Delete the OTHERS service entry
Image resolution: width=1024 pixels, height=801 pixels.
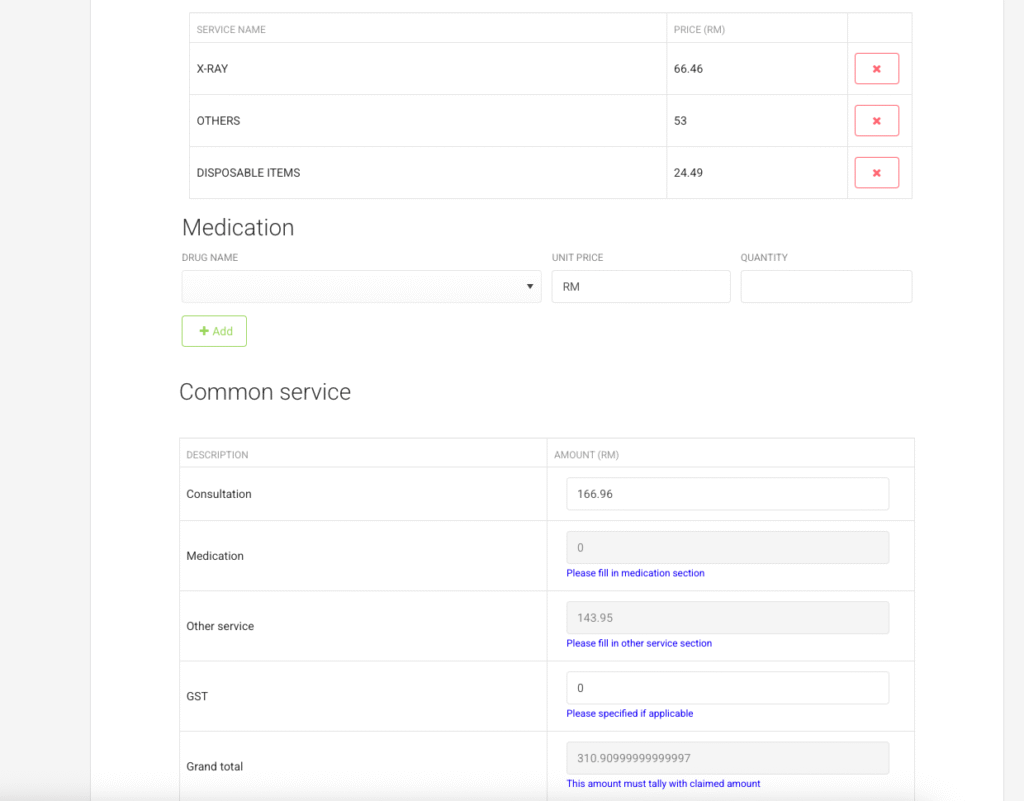tap(876, 121)
